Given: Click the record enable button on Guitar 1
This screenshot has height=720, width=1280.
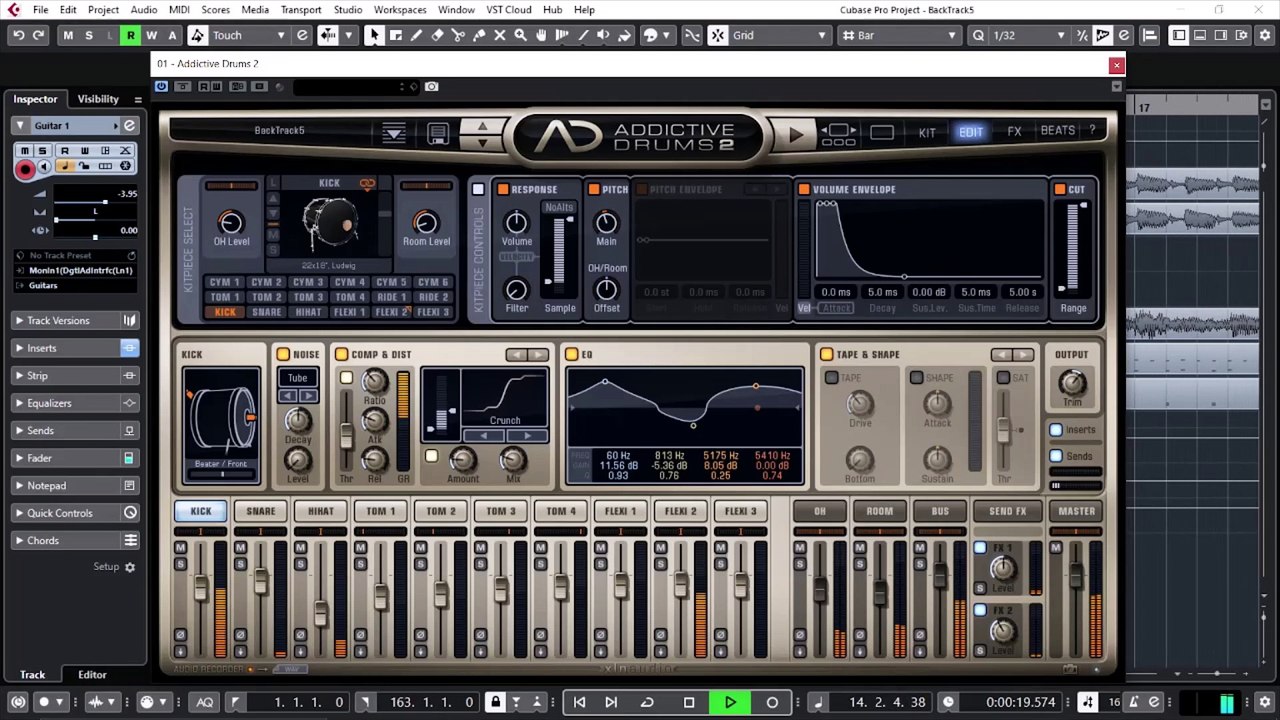Looking at the screenshot, I should point(25,169).
